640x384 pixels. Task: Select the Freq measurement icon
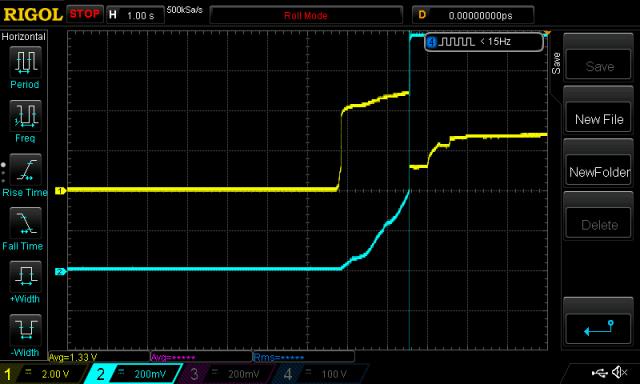25,115
